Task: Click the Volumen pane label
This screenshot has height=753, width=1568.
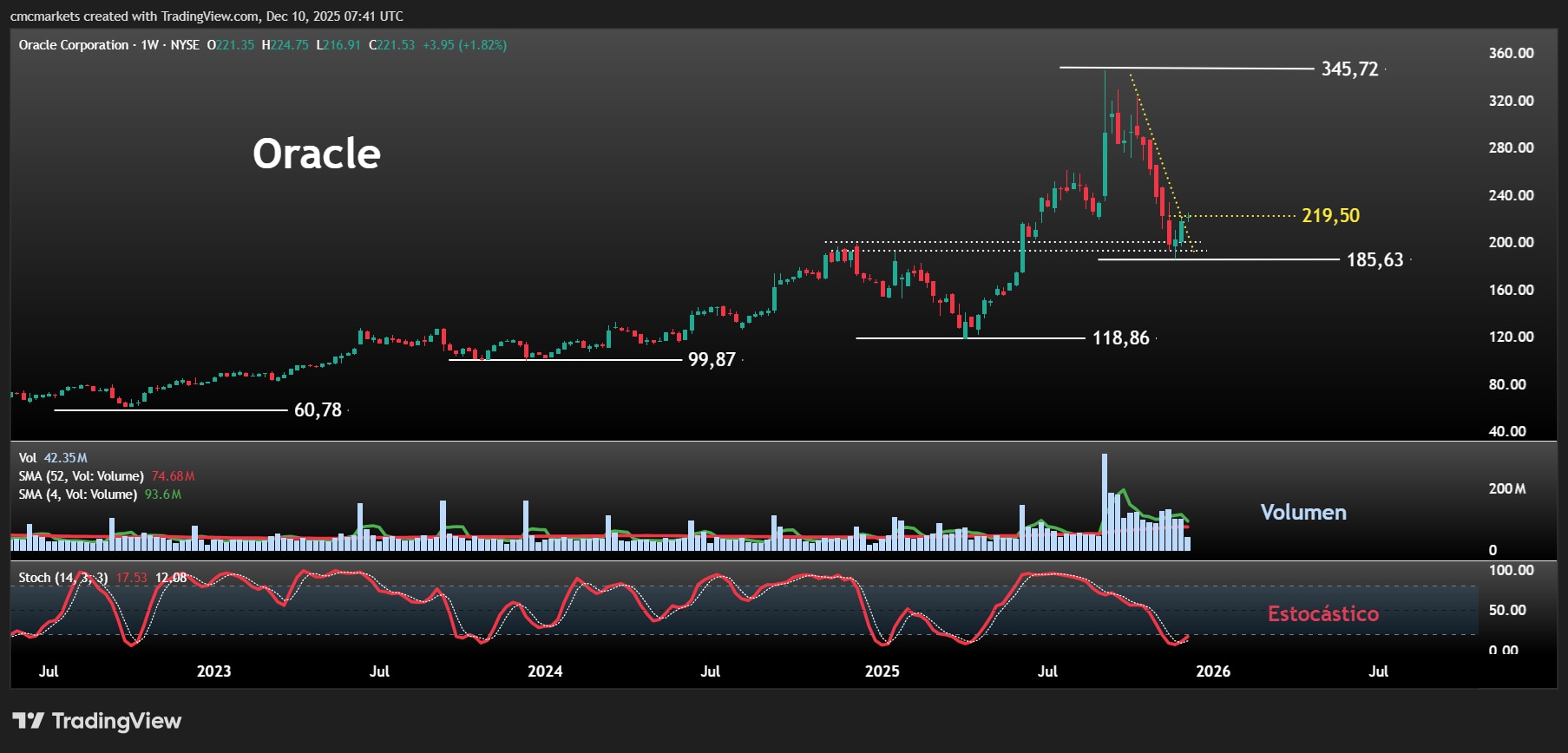Action: point(1303,513)
